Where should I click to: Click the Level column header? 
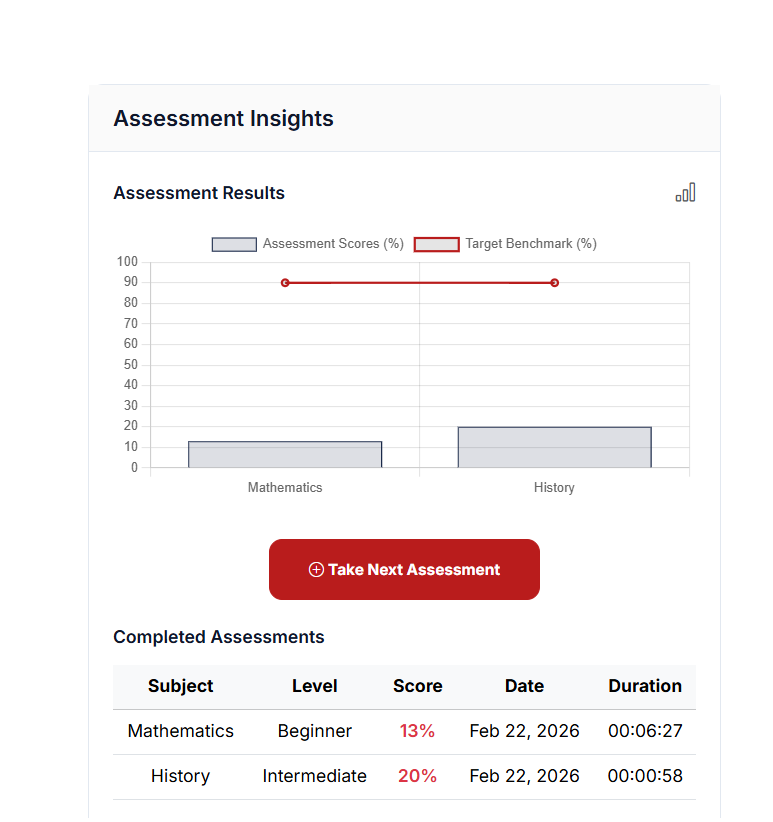(315, 686)
